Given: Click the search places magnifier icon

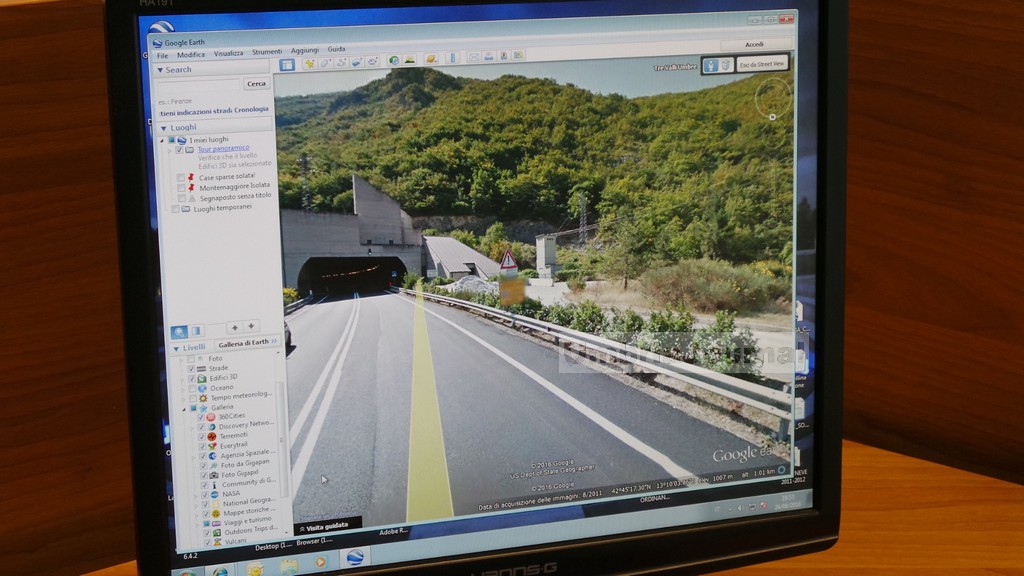Looking at the screenshot, I should (179, 331).
